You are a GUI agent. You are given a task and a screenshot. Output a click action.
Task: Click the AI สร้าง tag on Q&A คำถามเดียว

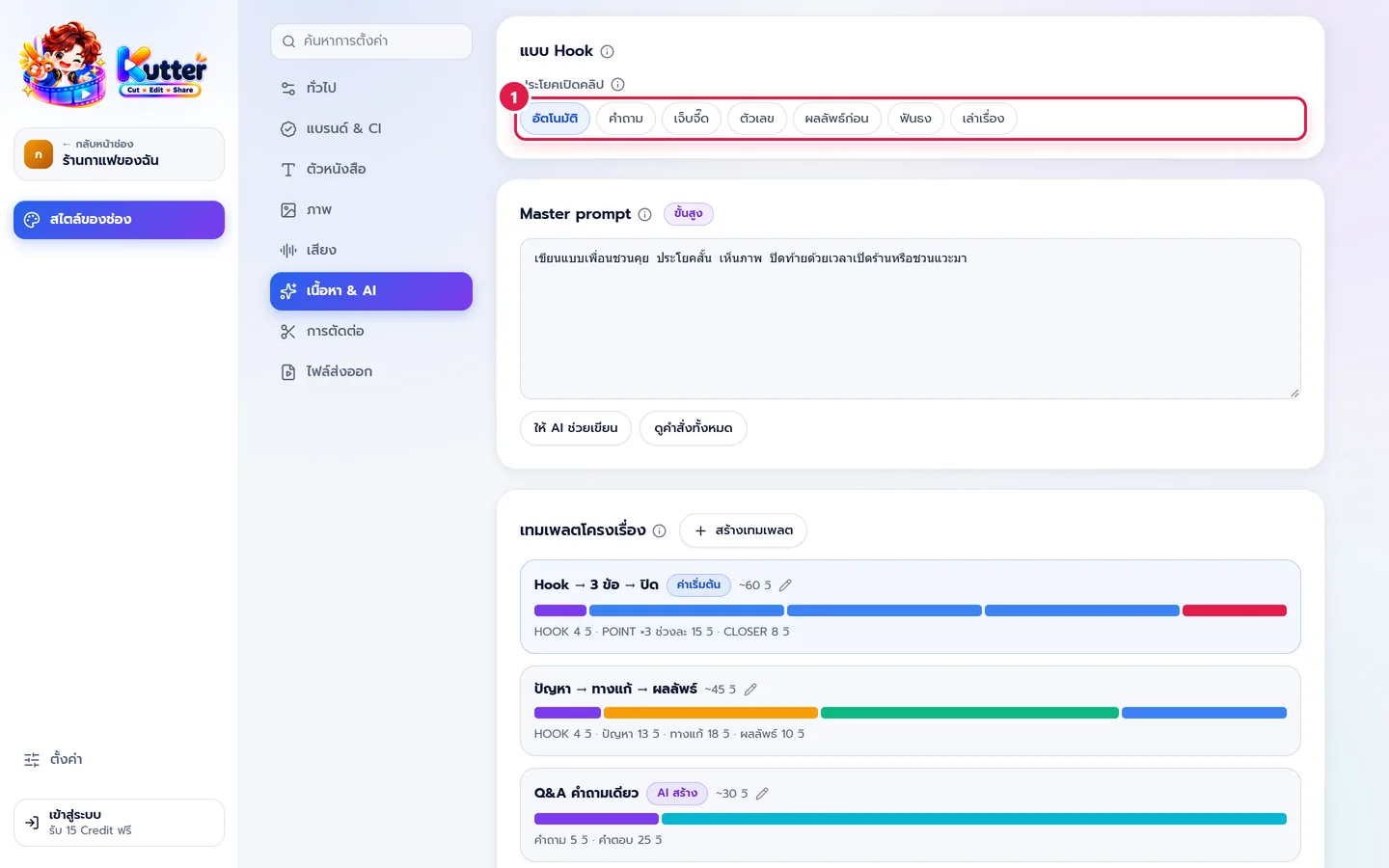pyautogui.click(x=677, y=794)
